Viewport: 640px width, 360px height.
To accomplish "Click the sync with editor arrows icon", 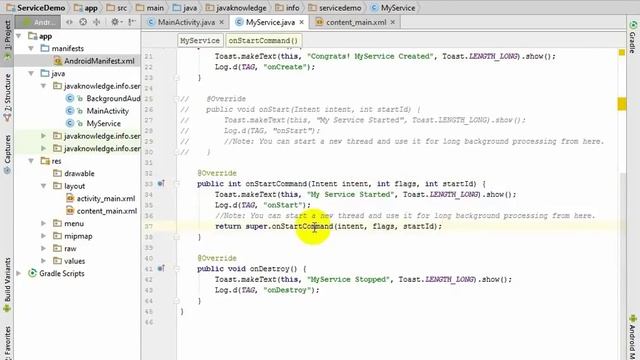I will (x=69, y=22).
